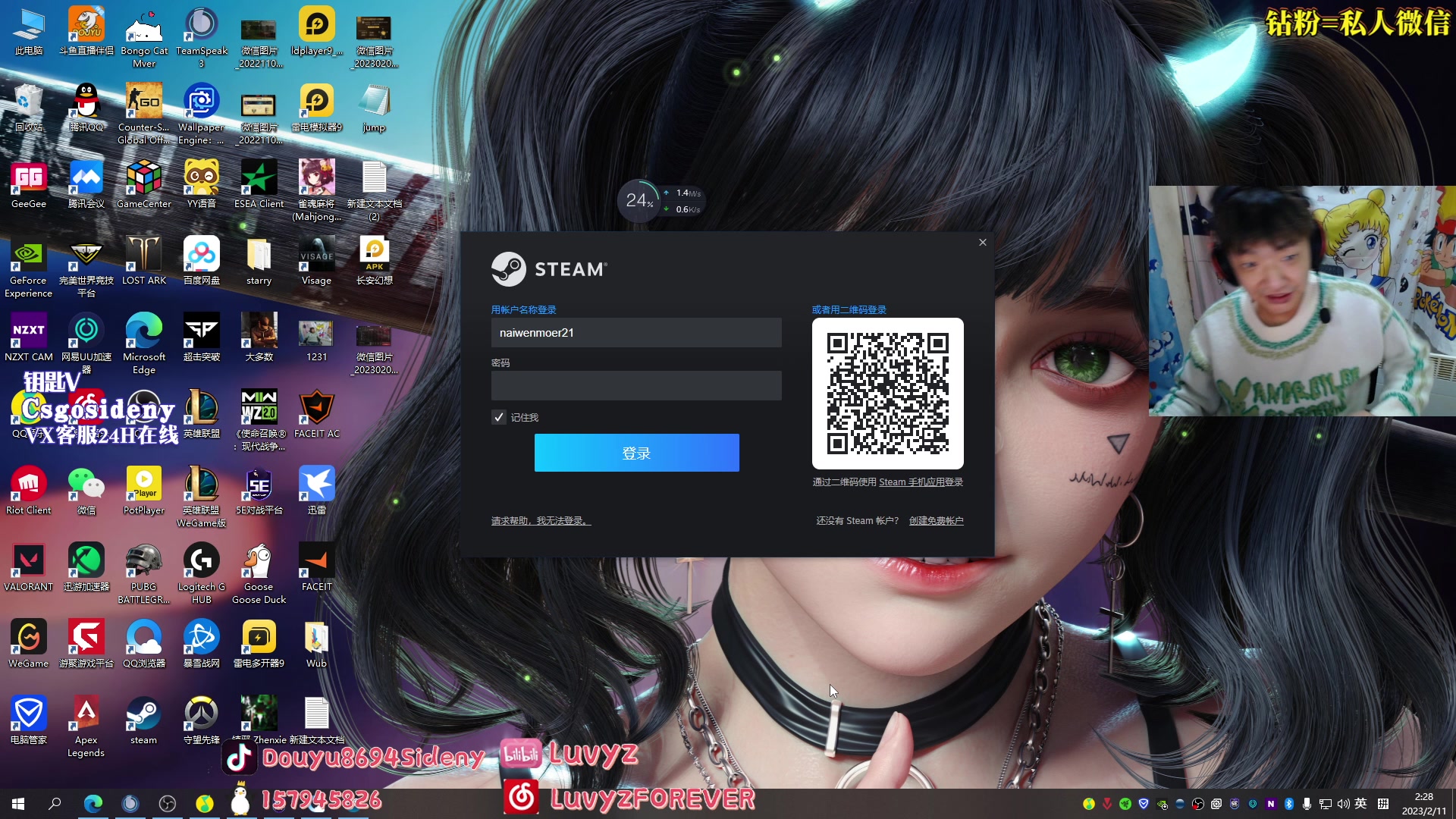Open Apex Legends desktop shortcut
The height and width of the screenshot is (819, 1456).
tap(86, 715)
